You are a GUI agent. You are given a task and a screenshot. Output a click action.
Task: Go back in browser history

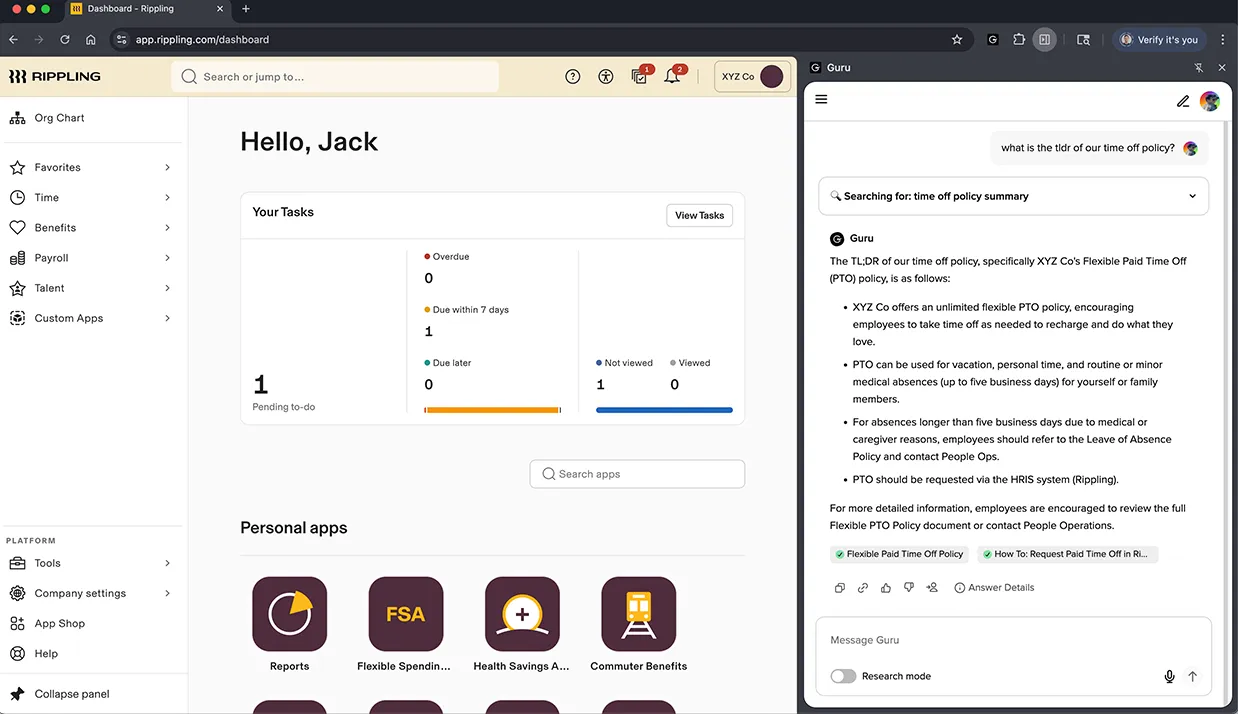13,40
